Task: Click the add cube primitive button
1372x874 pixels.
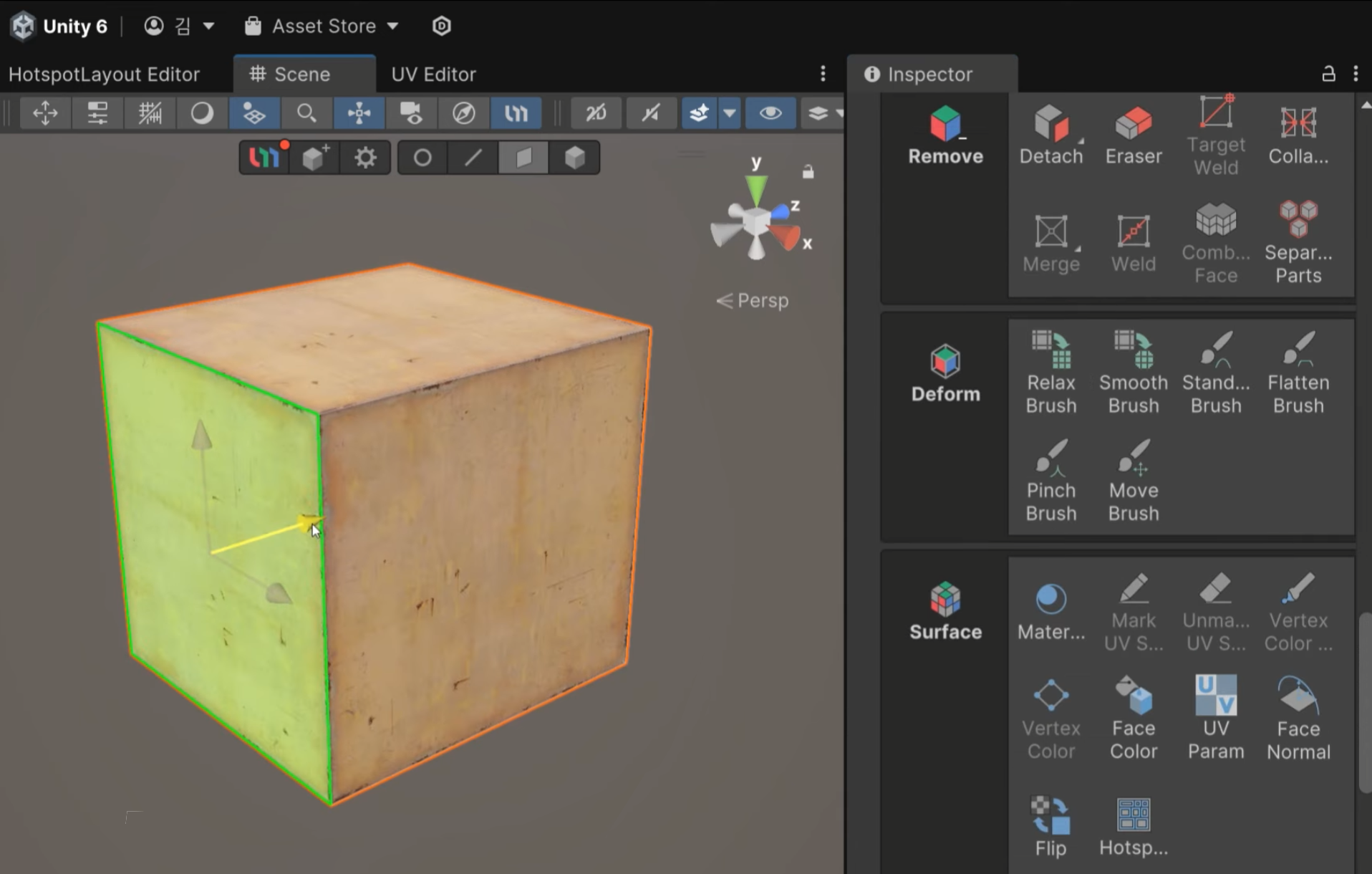Action: click(x=315, y=158)
